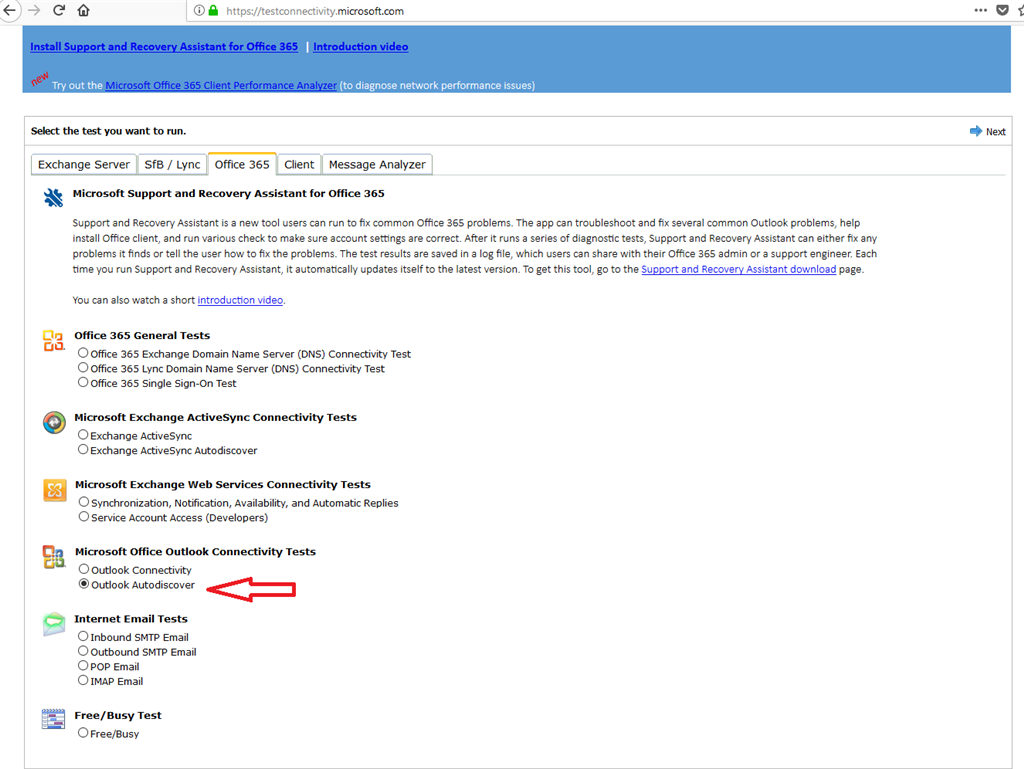Click 'Office 365 General Tests' heading
The image size is (1024, 769).
(142, 336)
